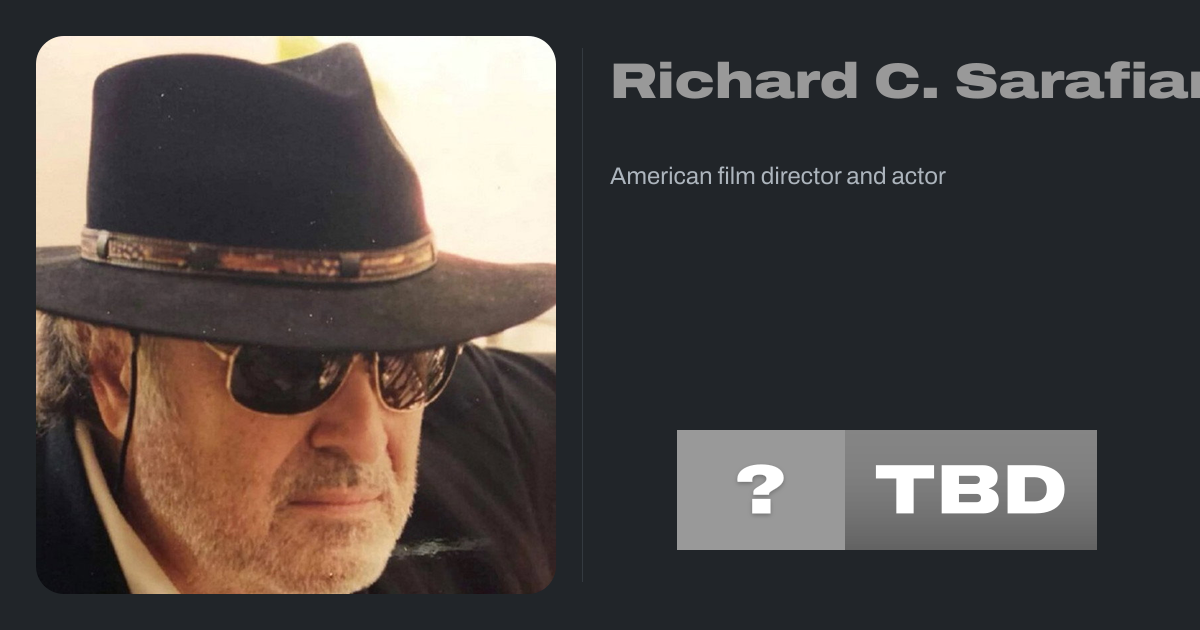Click the patterned hat band in the photo

point(258,256)
